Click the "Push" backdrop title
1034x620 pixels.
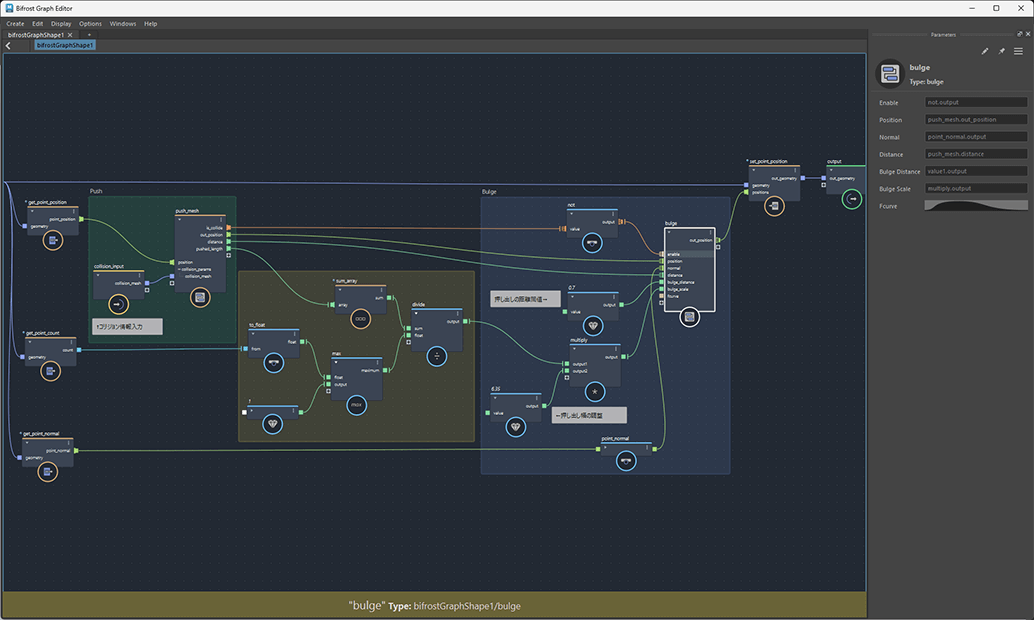[96, 191]
